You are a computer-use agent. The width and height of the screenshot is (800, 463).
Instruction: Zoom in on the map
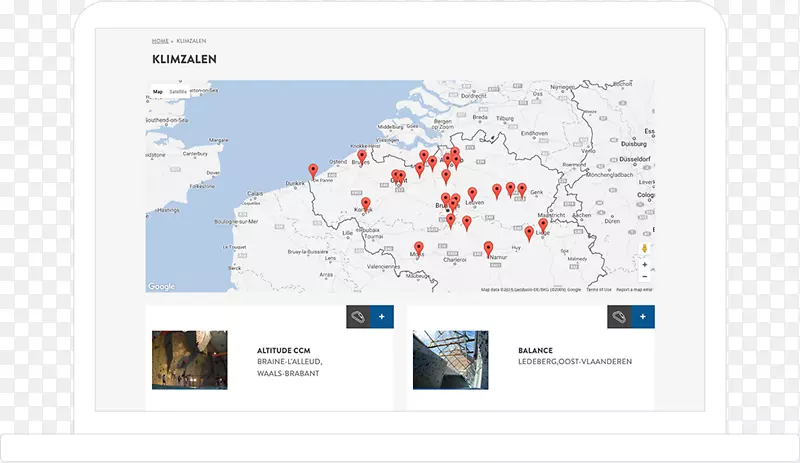tap(645, 265)
